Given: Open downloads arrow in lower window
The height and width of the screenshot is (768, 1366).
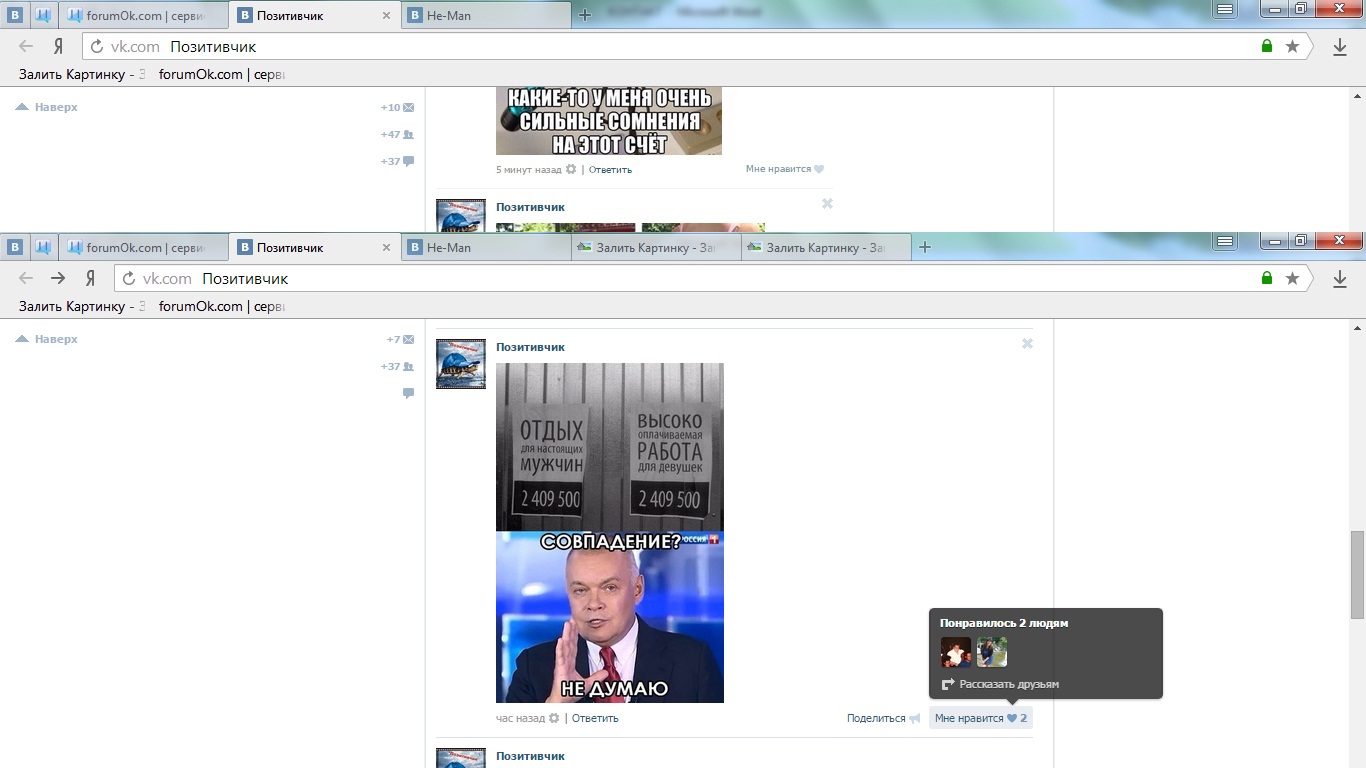Looking at the screenshot, I should (1340, 278).
